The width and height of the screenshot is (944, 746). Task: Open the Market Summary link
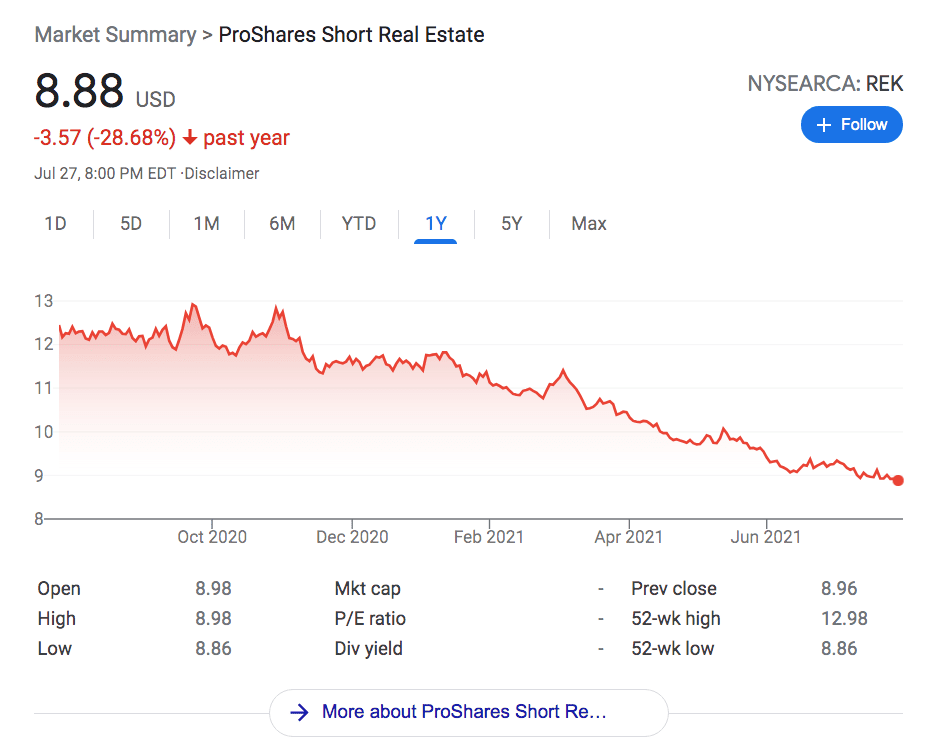click(x=115, y=34)
